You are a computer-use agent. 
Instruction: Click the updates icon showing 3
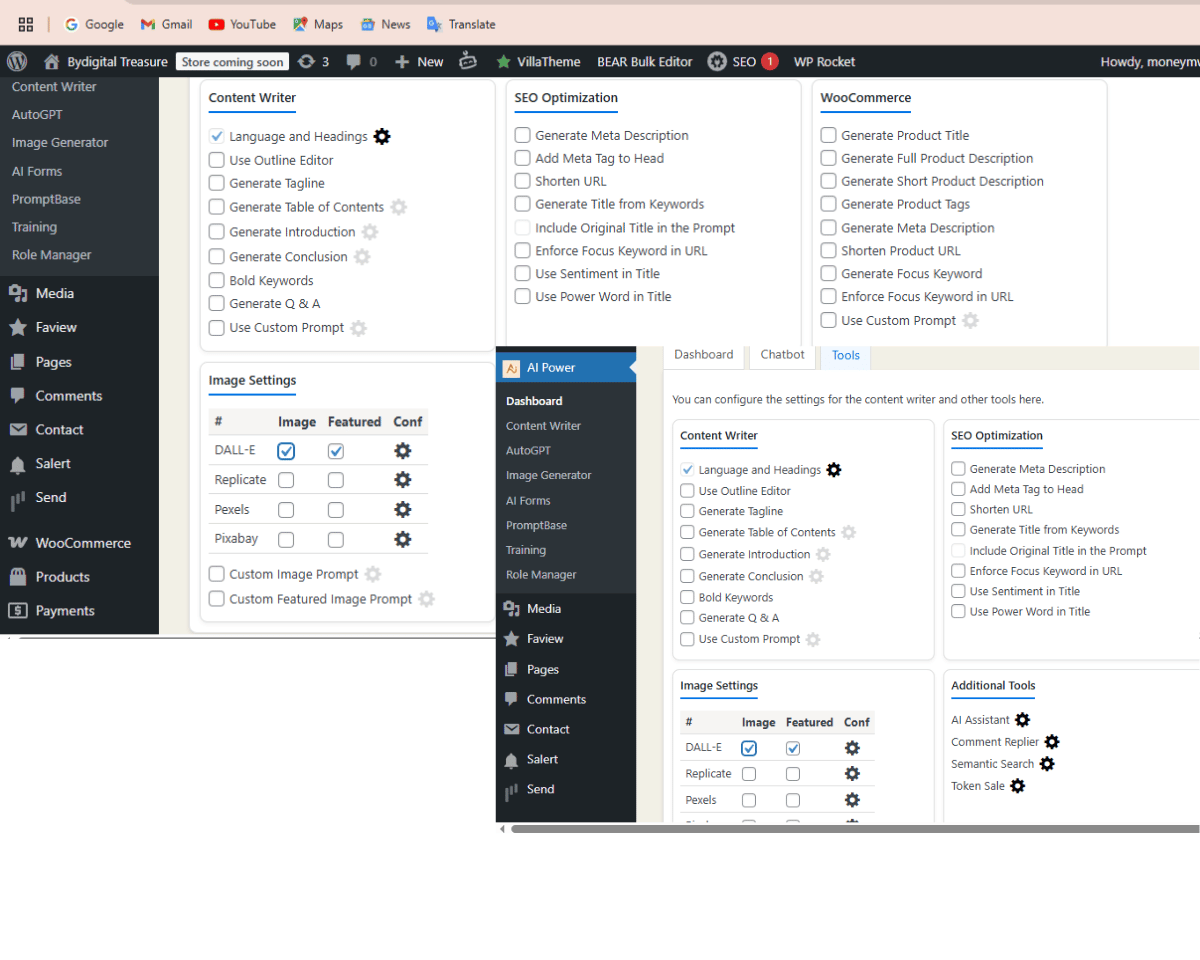click(313, 61)
